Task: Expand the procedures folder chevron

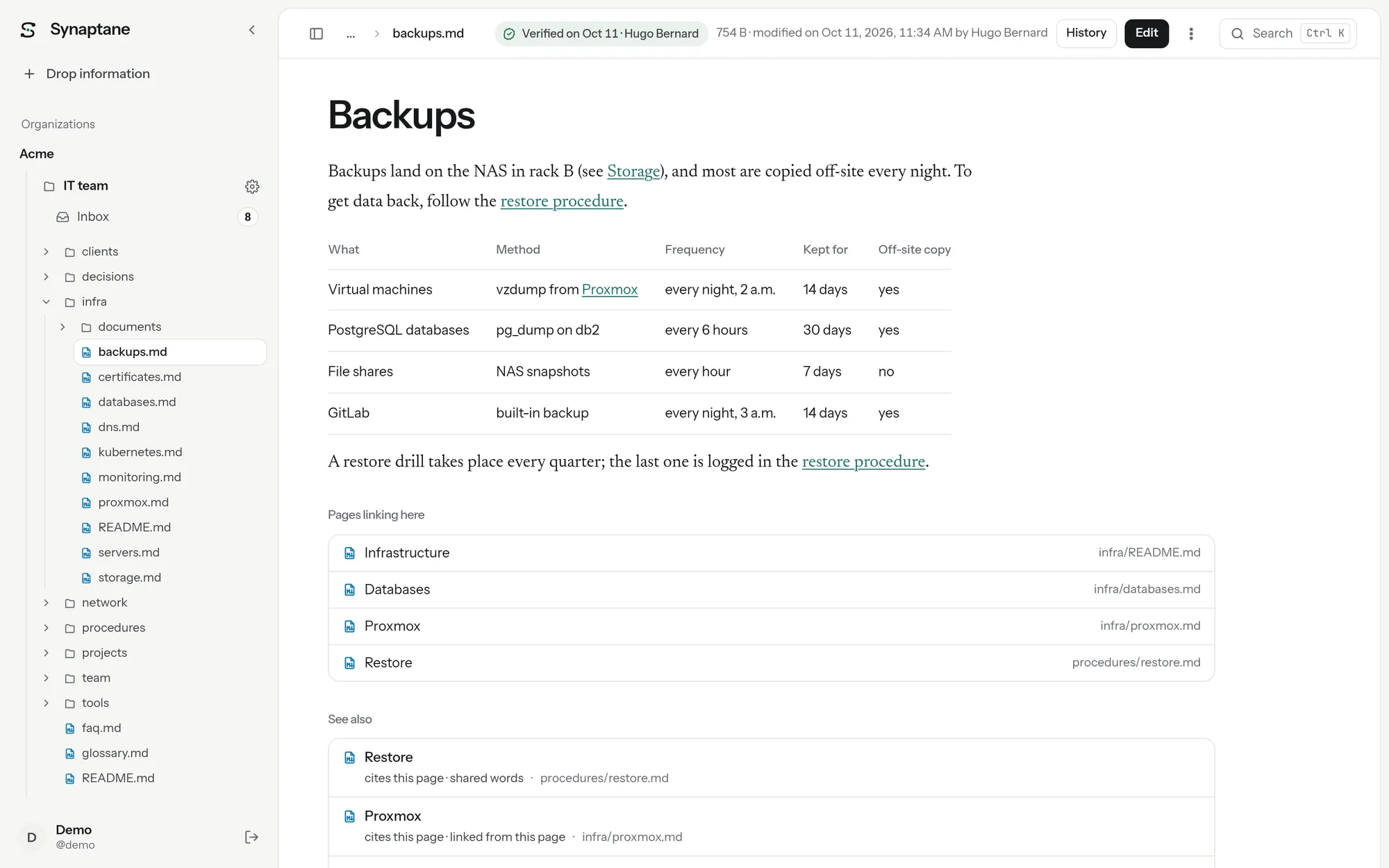Action: (x=46, y=628)
